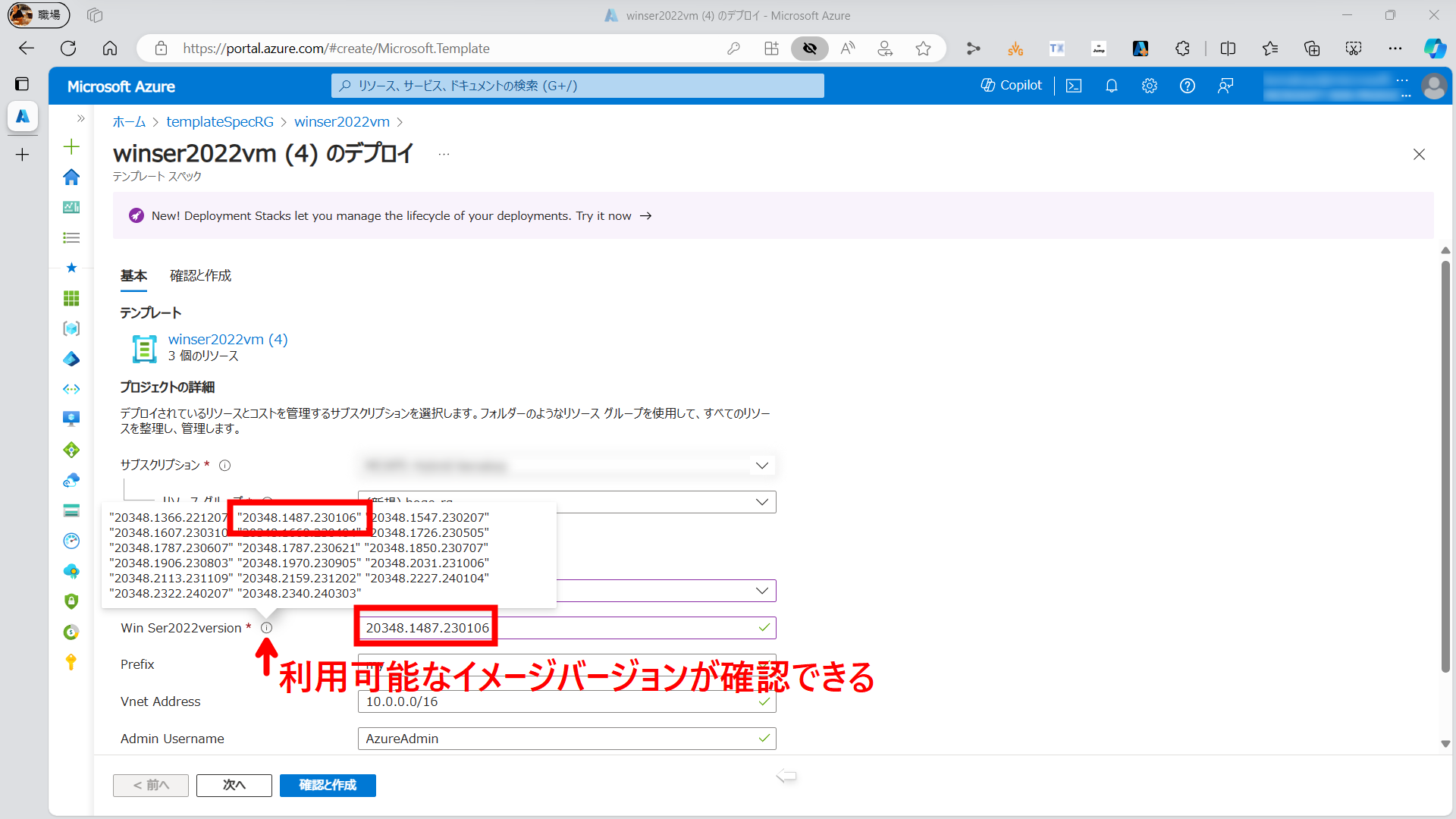The width and height of the screenshot is (1456, 819).
Task: Click info icon next to サブスクリプション
Action: click(x=224, y=466)
